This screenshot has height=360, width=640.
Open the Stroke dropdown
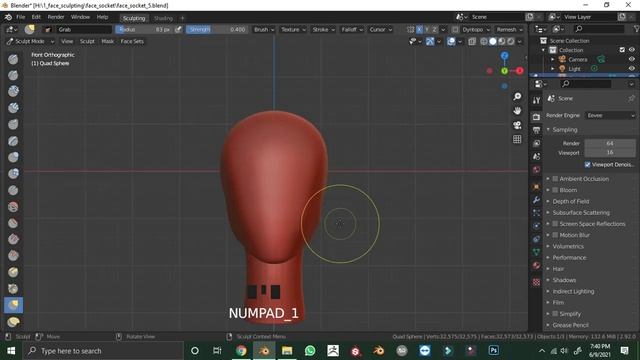click(323, 29)
